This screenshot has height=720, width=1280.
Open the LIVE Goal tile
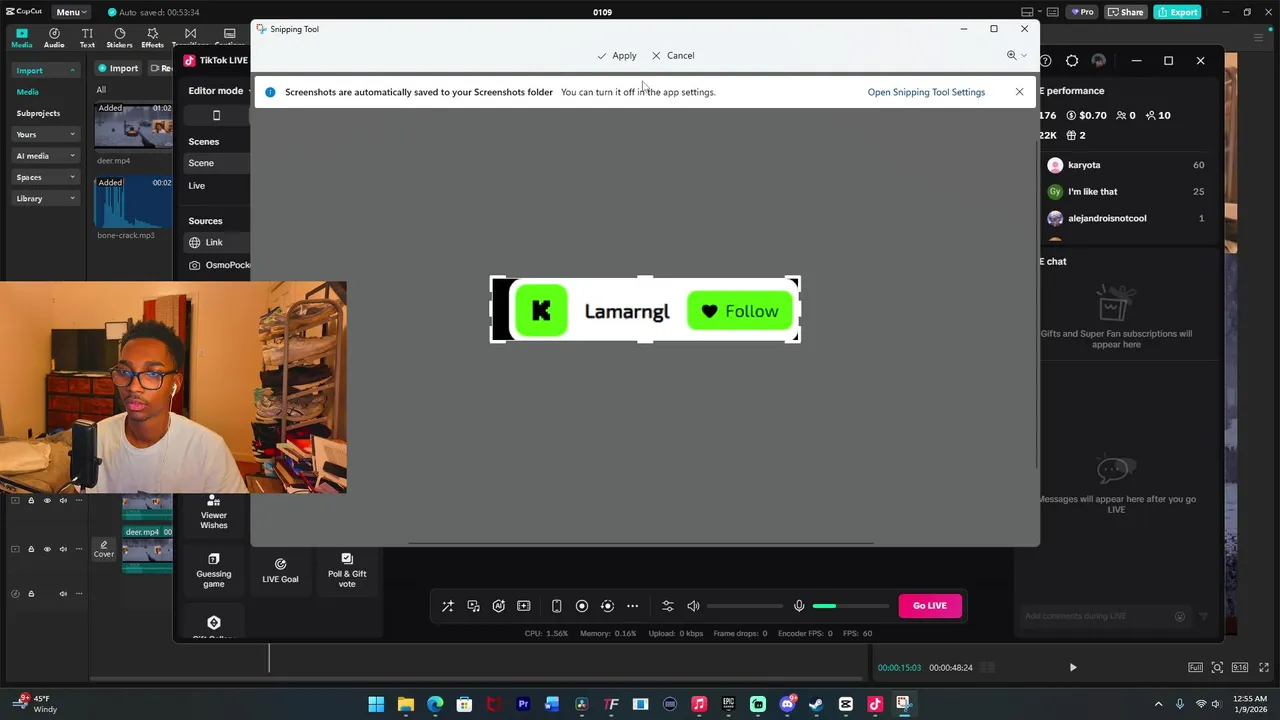pyautogui.click(x=280, y=570)
